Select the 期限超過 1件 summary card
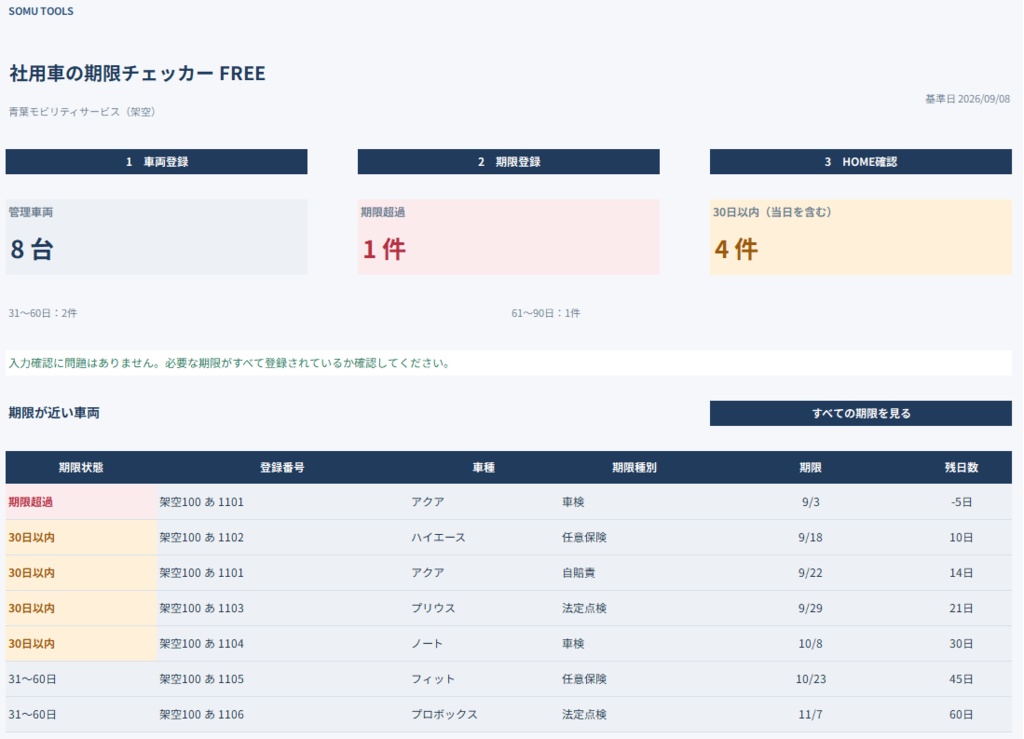 (508, 237)
